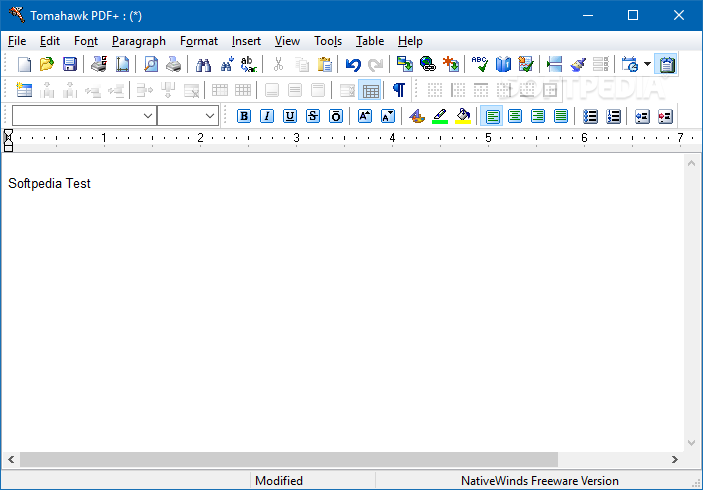Viewport: 703px width, 490px height.
Task: Toggle table gridlines display button
Action: (x=370, y=90)
